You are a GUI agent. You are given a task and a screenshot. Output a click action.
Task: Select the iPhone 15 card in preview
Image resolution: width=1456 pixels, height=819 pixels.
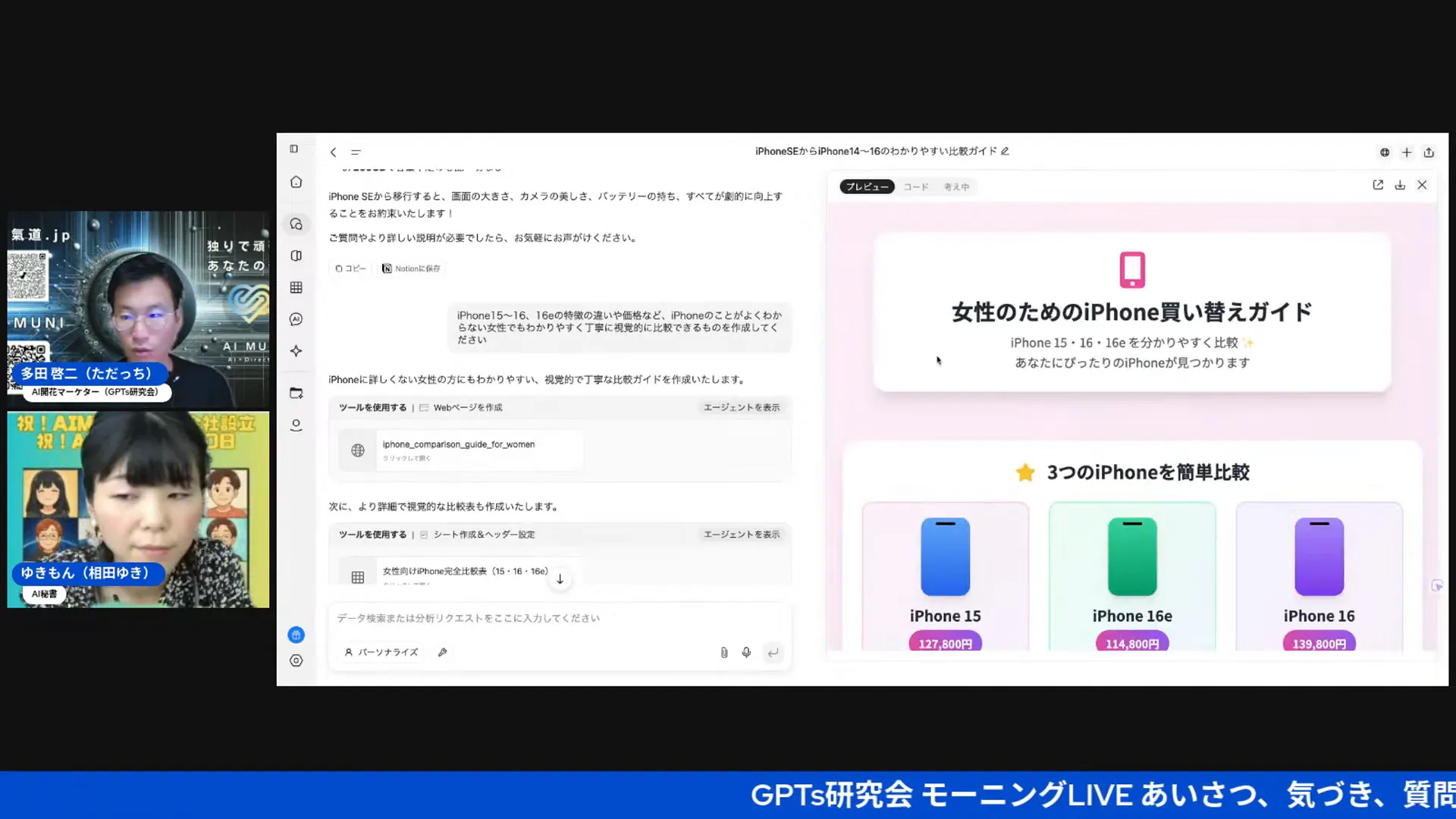click(946, 576)
